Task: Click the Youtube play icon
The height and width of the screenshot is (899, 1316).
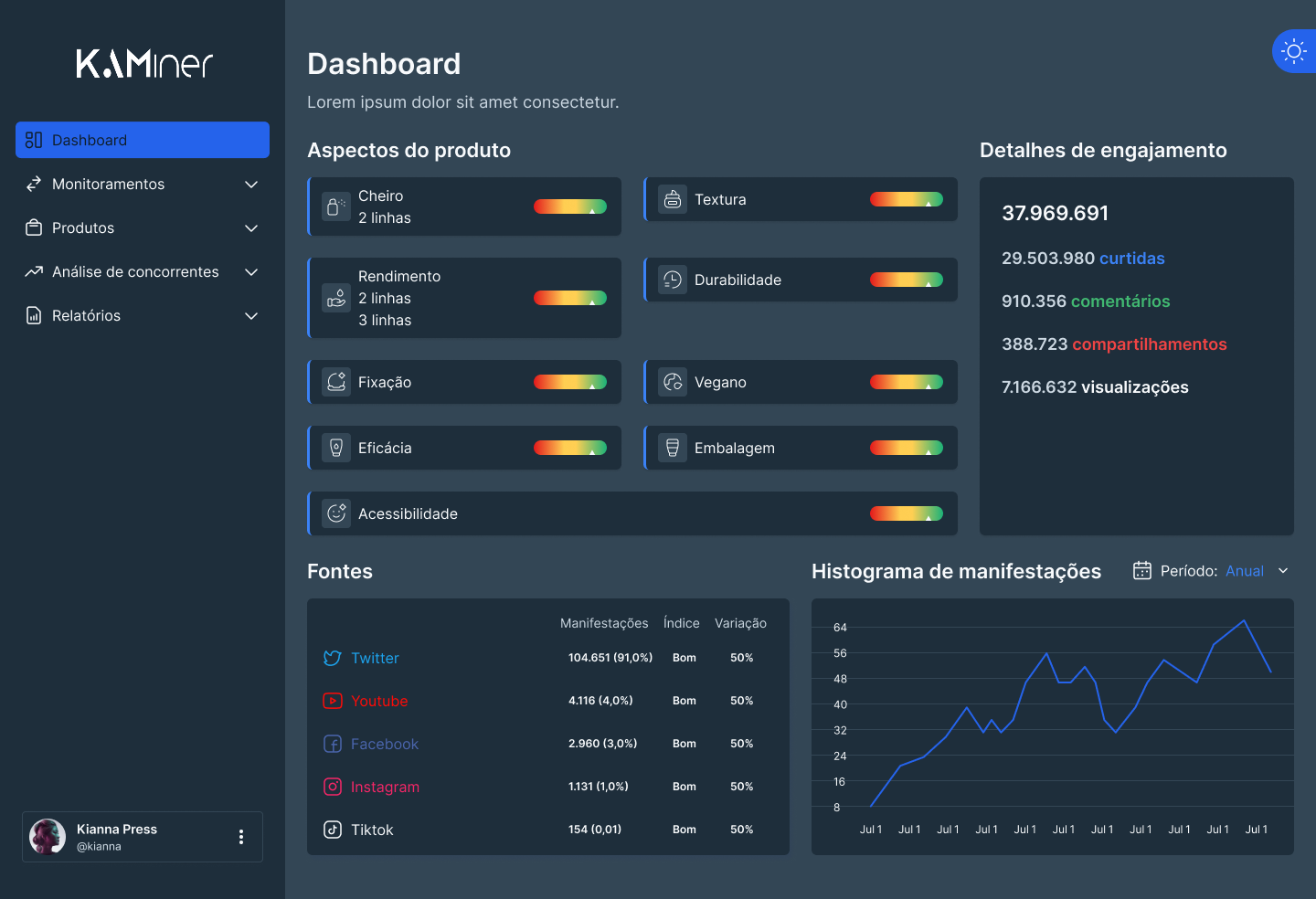Action: coord(333,701)
